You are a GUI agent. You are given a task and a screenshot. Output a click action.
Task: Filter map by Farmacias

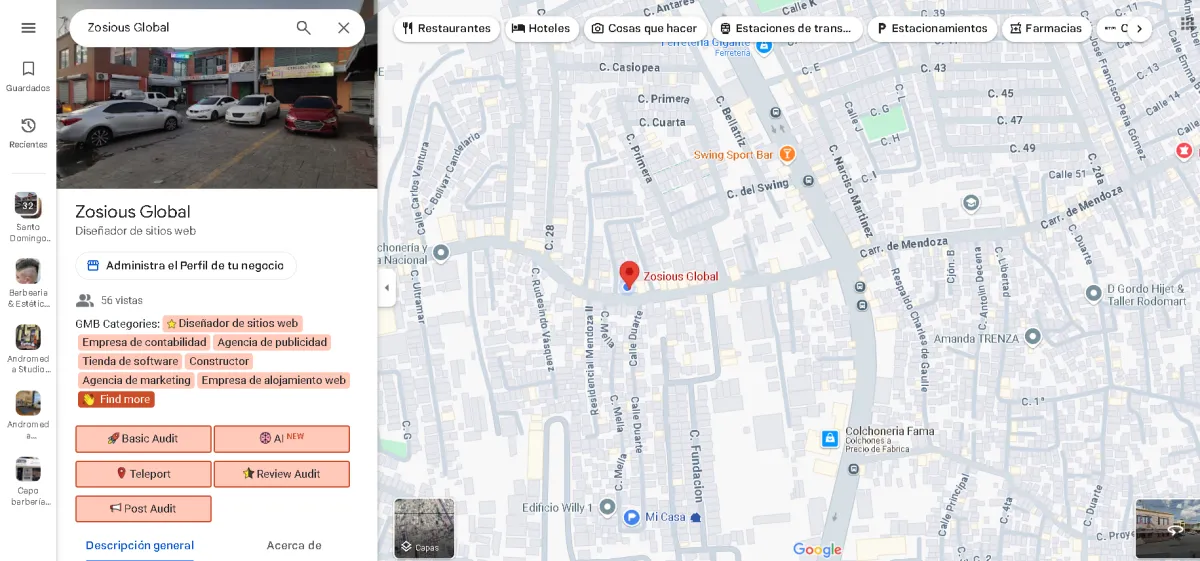pos(1046,28)
